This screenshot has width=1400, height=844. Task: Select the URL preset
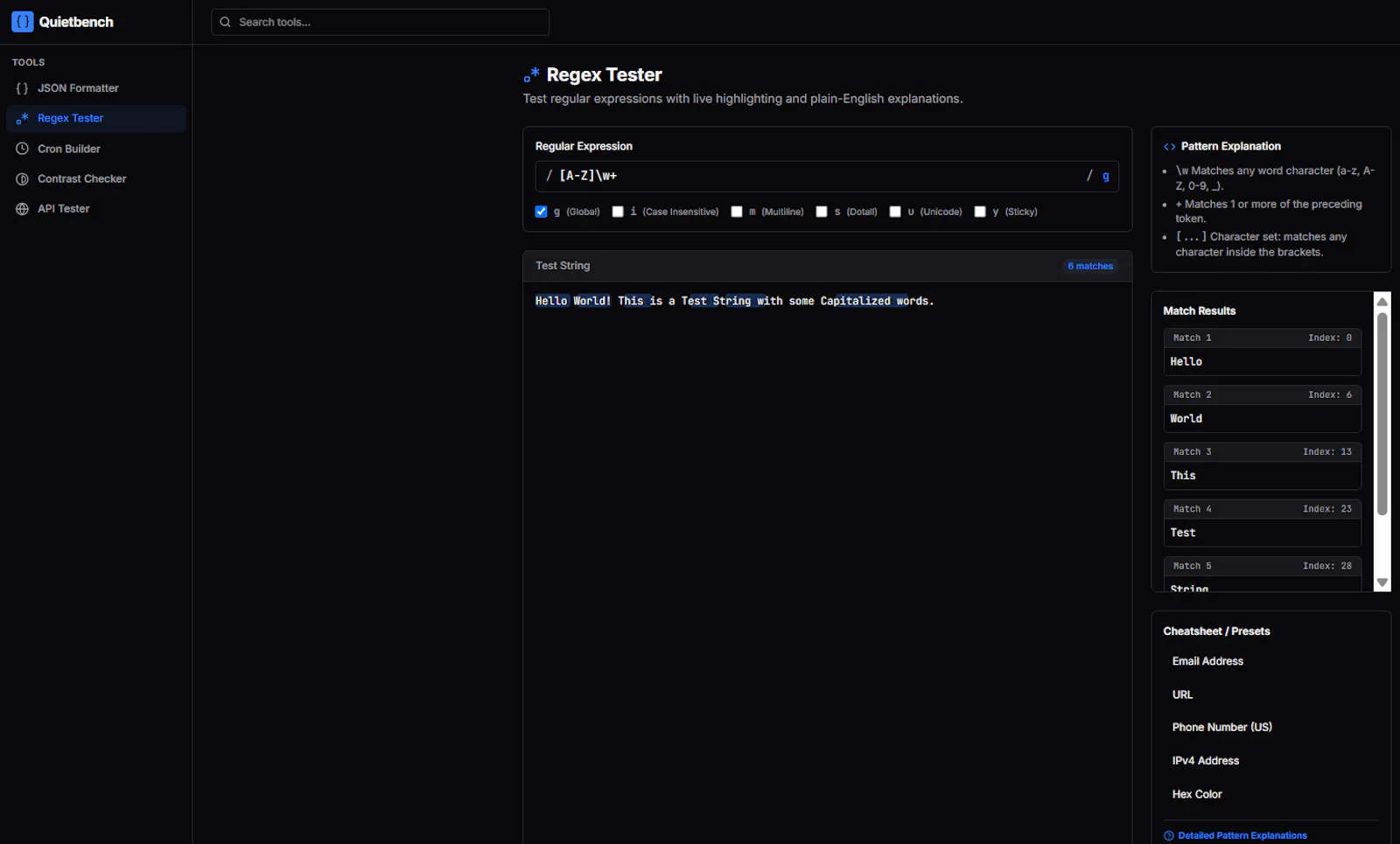[x=1270, y=694]
